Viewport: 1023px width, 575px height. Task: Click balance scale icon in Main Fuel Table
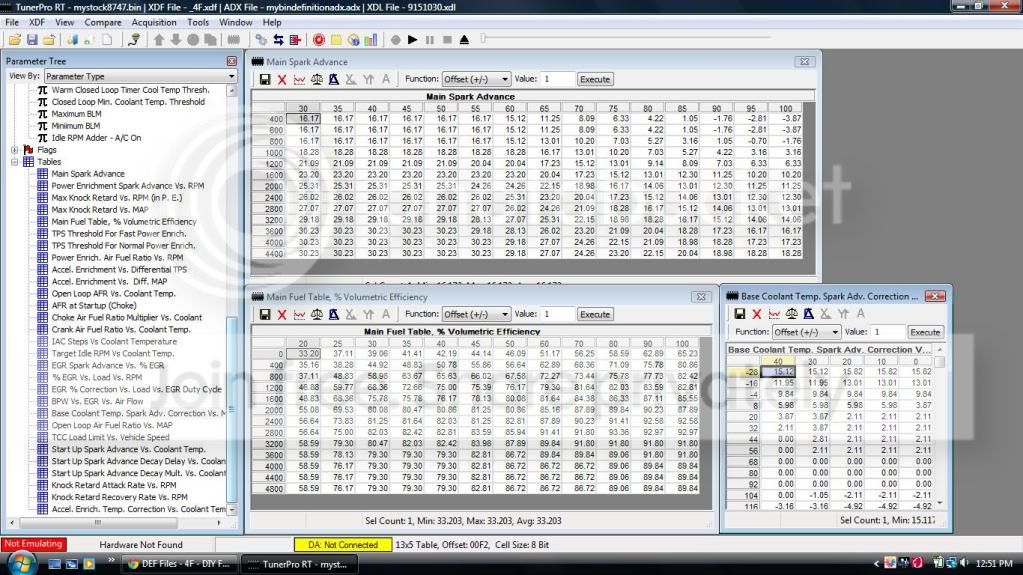click(316, 314)
